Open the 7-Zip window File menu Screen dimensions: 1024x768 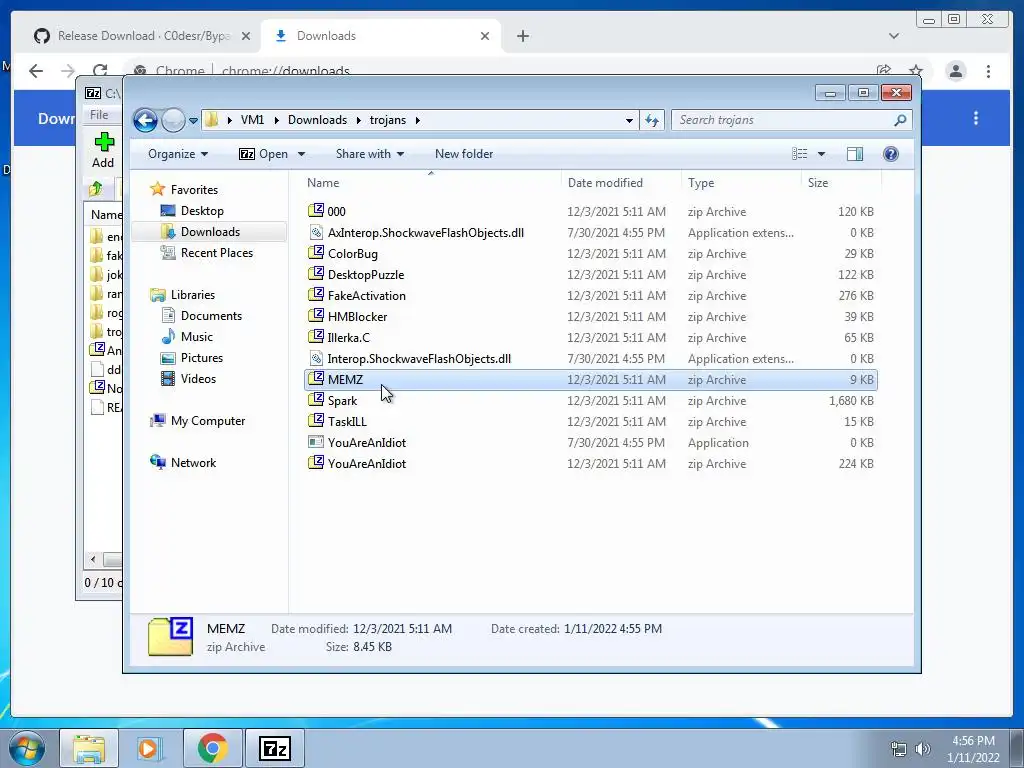coord(99,115)
